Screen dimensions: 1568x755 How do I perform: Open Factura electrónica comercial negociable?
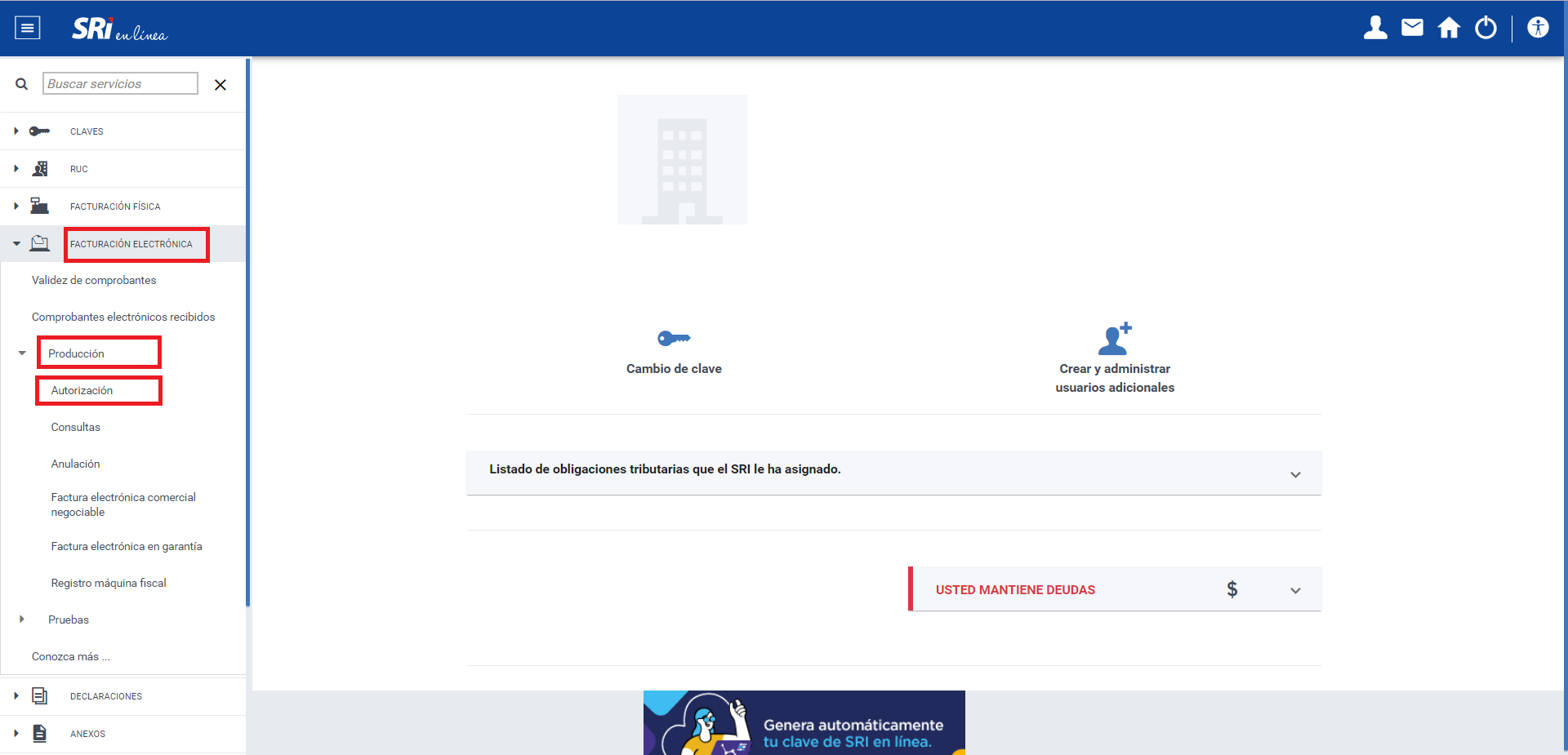click(x=123, y=504)
